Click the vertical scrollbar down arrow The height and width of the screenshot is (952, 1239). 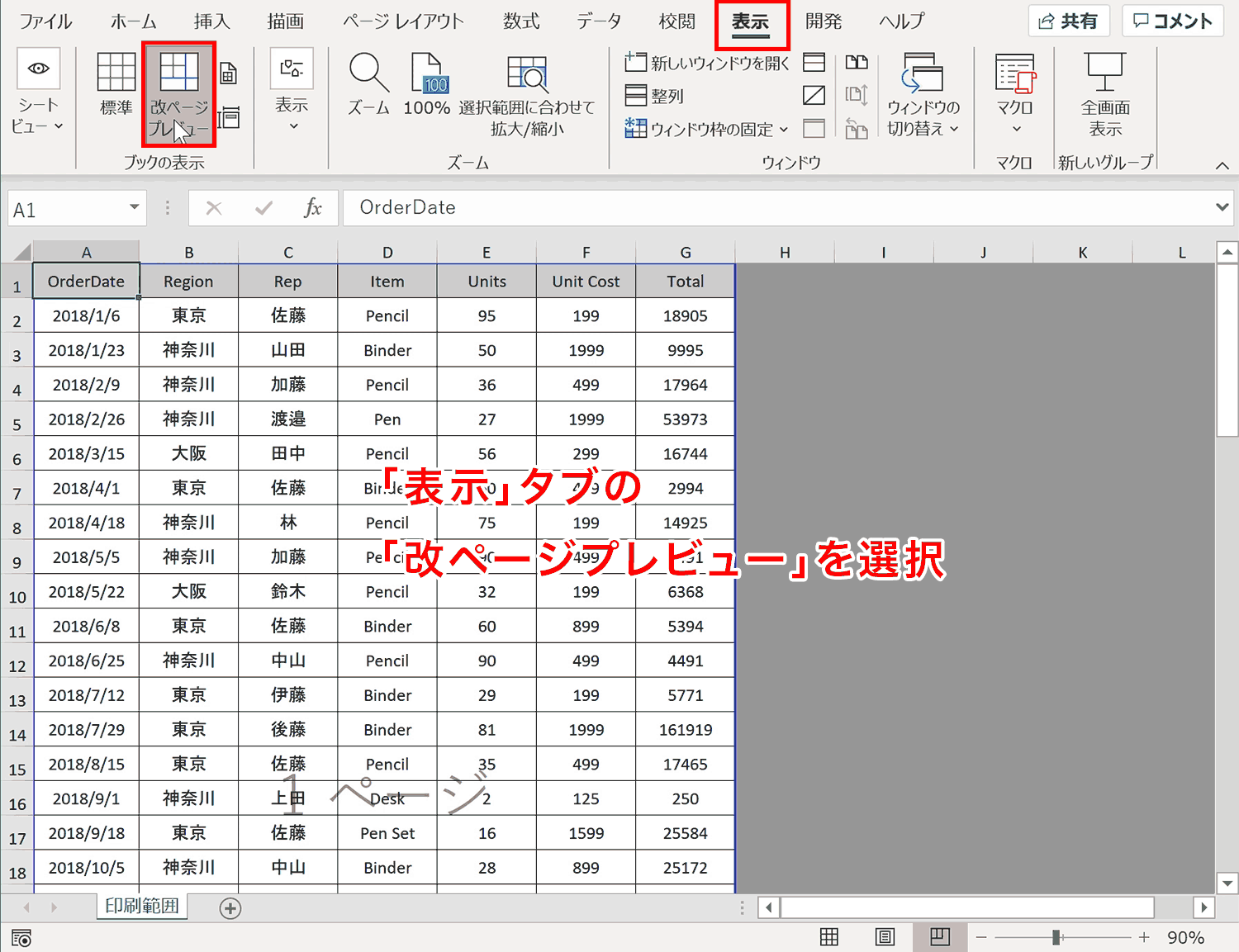pyautogui.click(x=1227, y=883)
